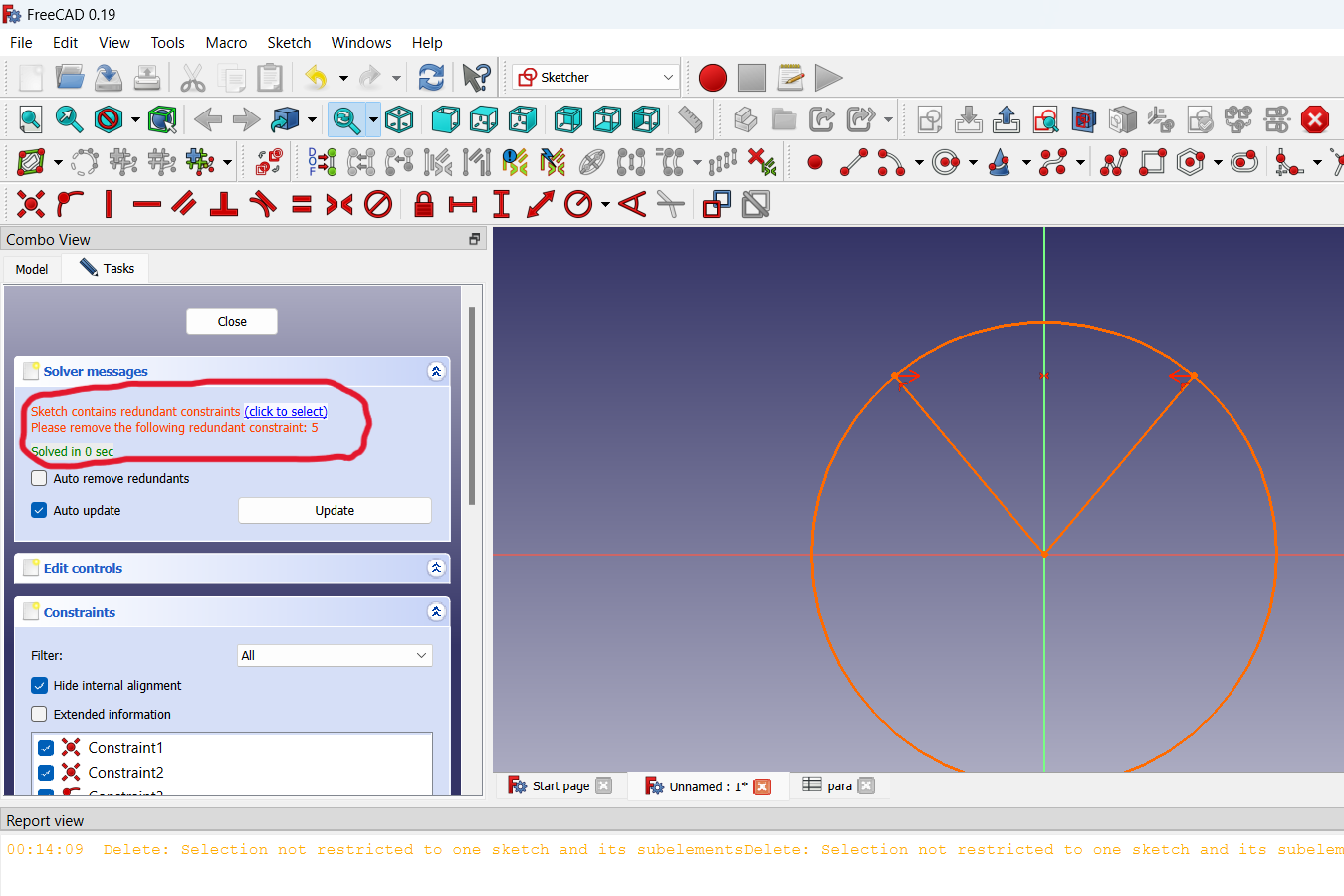
Task: Choose the tangent constraint tool
Action: [263, 204]
